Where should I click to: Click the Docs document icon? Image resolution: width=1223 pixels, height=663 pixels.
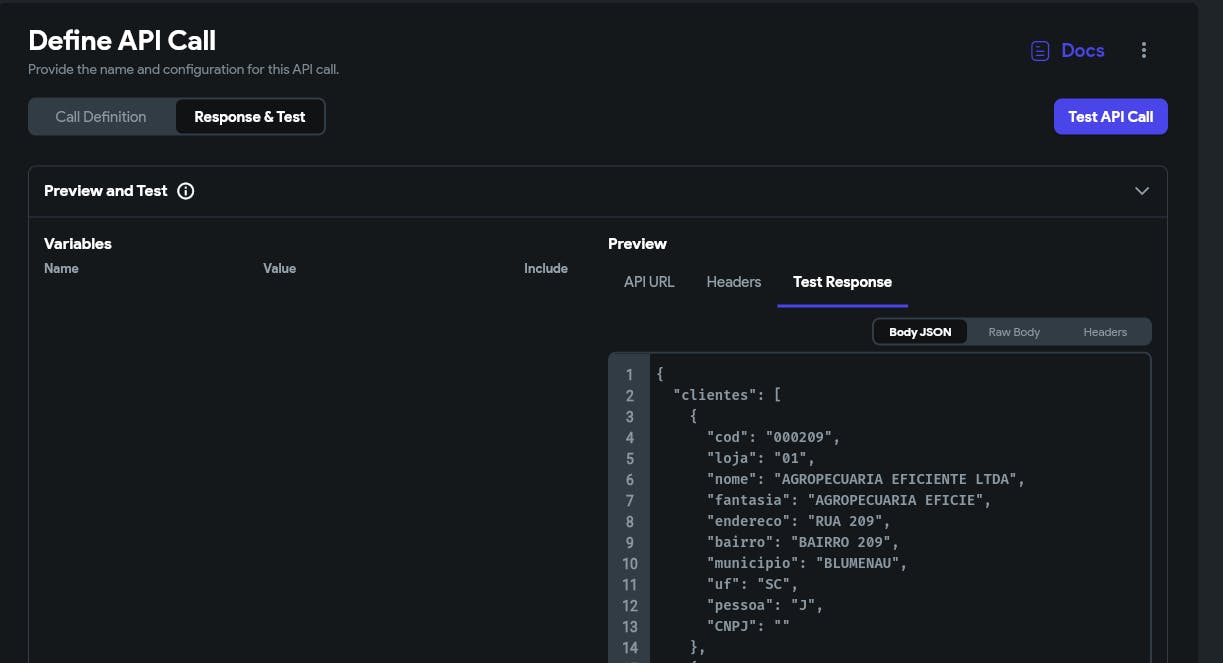[x=1040, y=51]
